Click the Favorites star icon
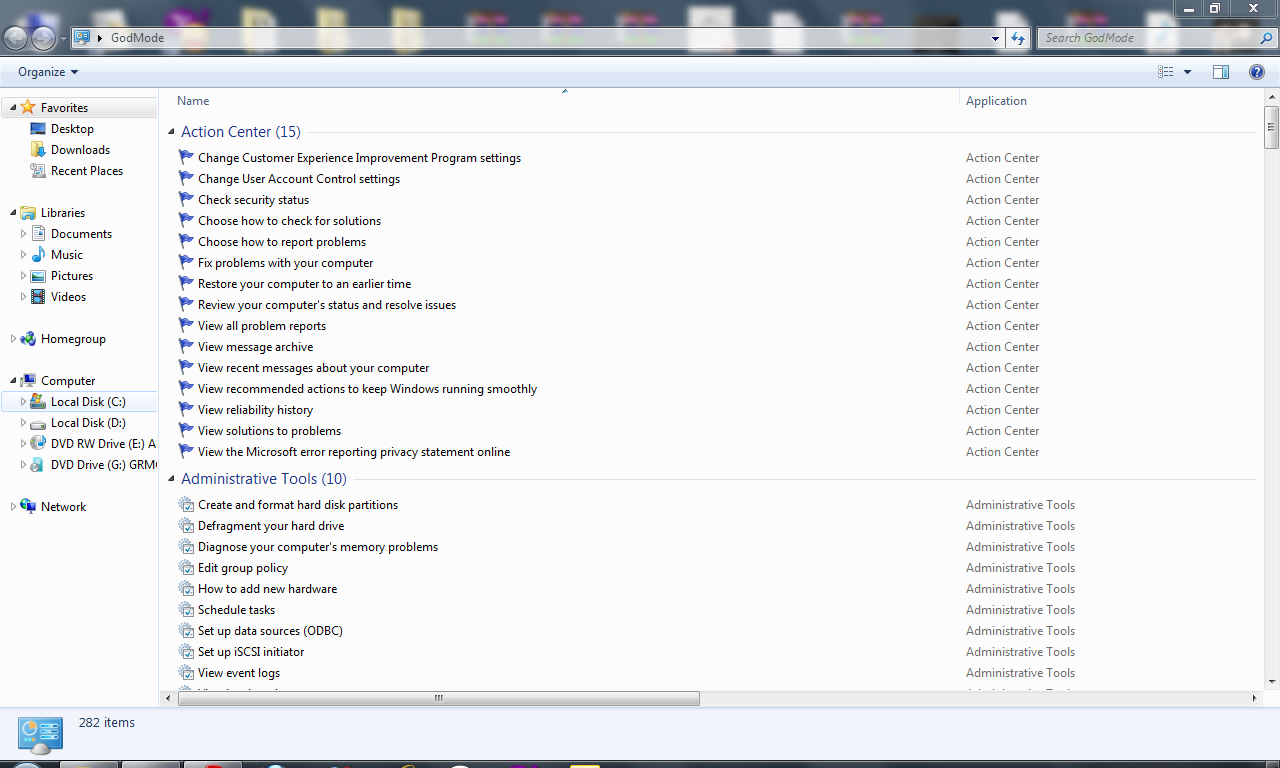The image size is (1280, 768). tap(28, 107)
